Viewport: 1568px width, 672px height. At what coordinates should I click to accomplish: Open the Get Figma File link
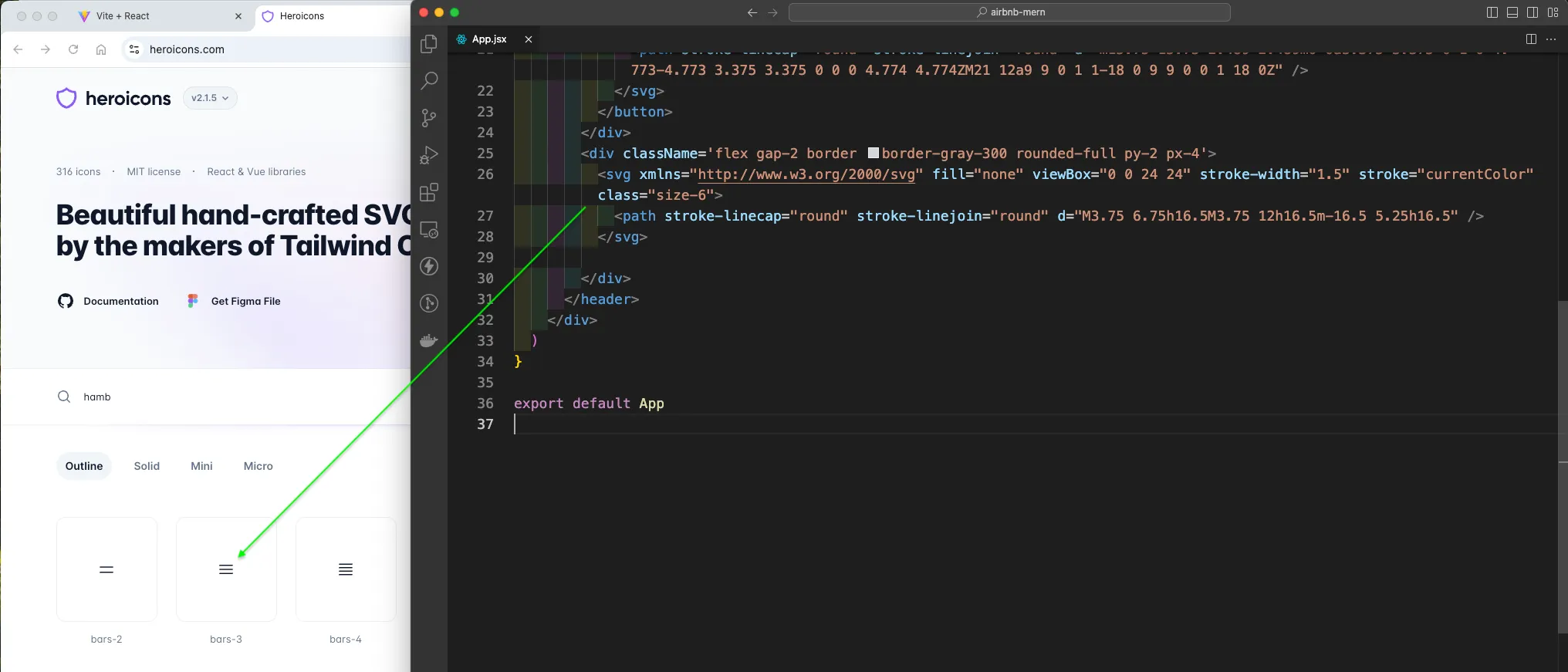coord(245,301)
